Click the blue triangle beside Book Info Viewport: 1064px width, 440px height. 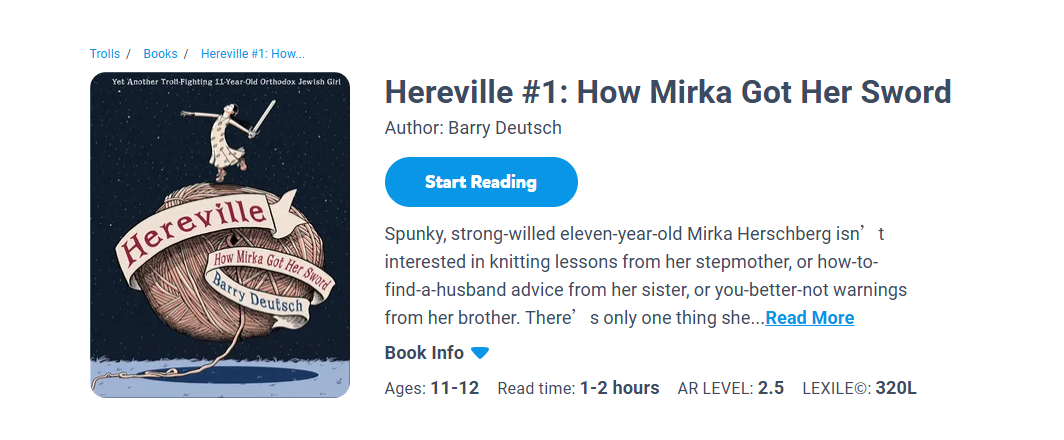[x=480, y=353]
